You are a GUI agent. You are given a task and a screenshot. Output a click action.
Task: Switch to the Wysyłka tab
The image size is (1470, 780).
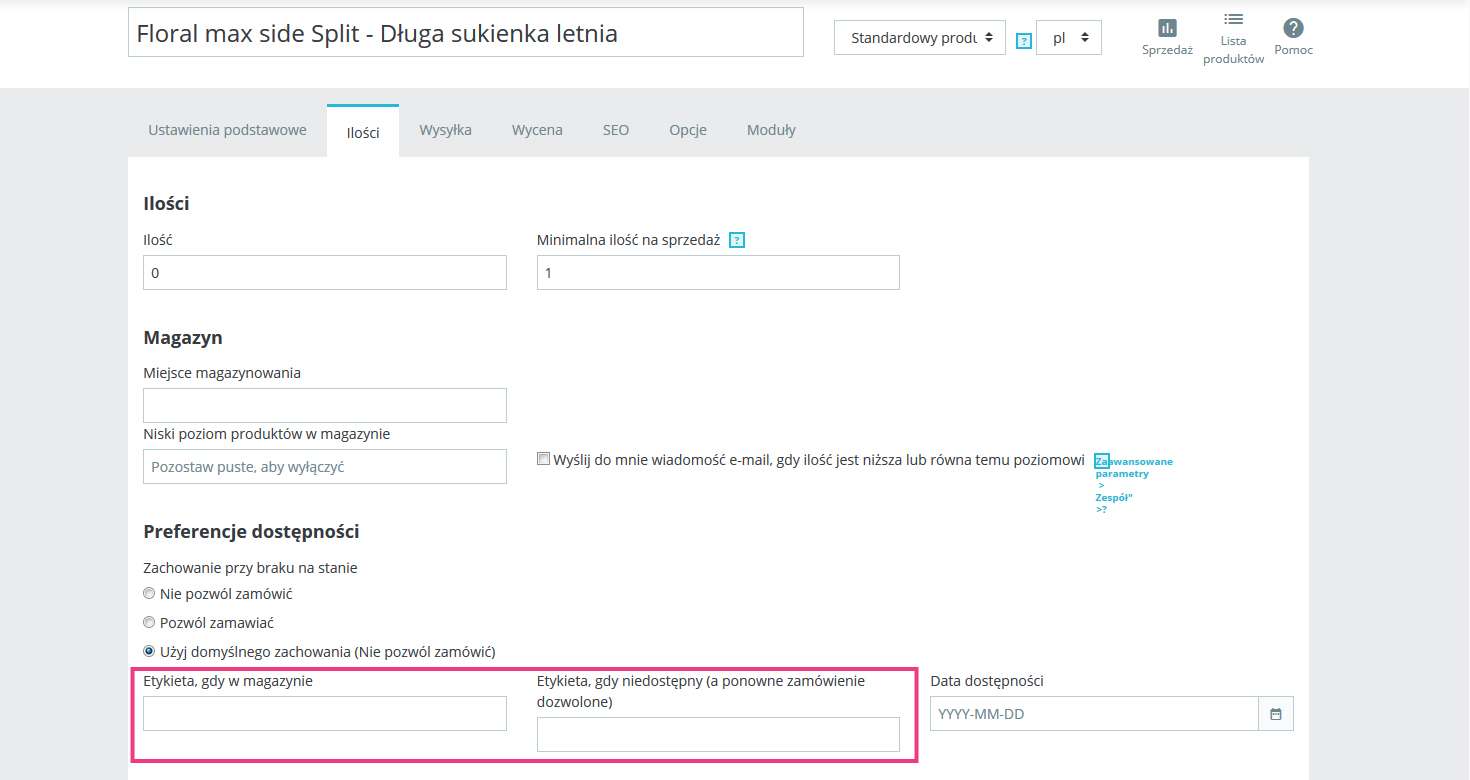445,130
